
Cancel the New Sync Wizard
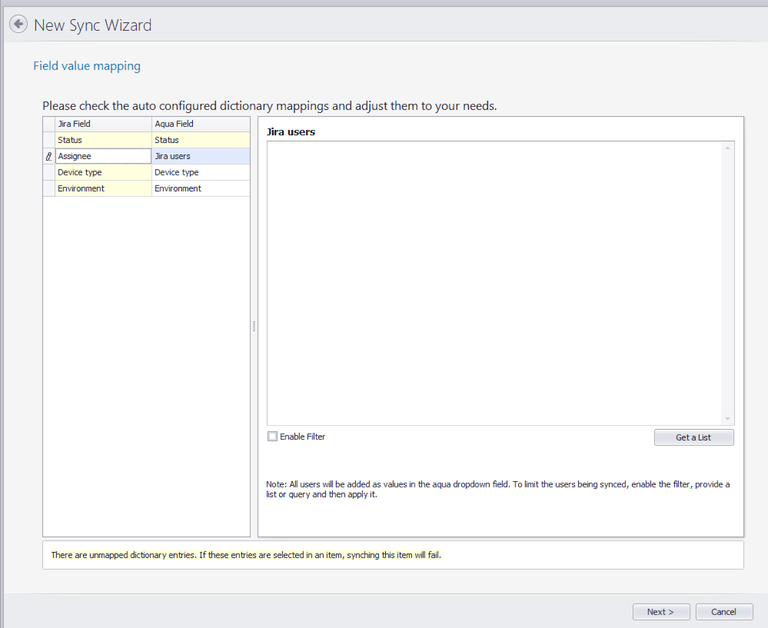[x=723, y=611]
